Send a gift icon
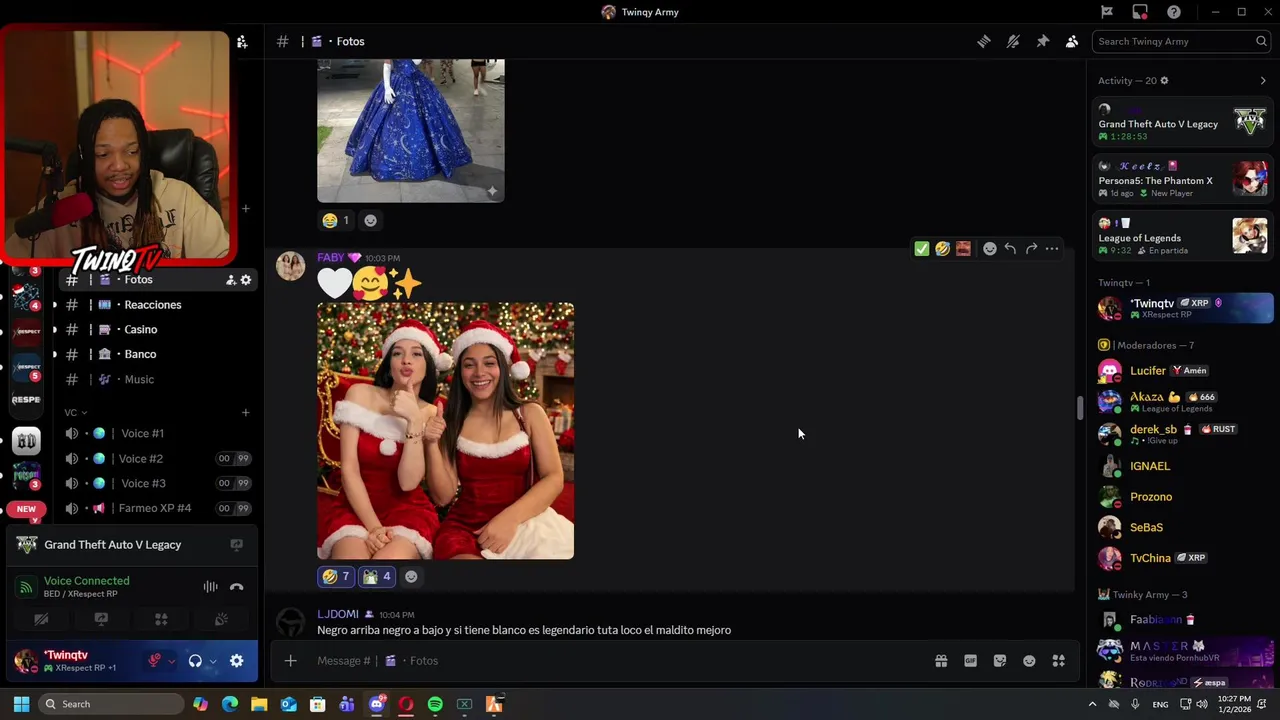 tap(941, 661)
